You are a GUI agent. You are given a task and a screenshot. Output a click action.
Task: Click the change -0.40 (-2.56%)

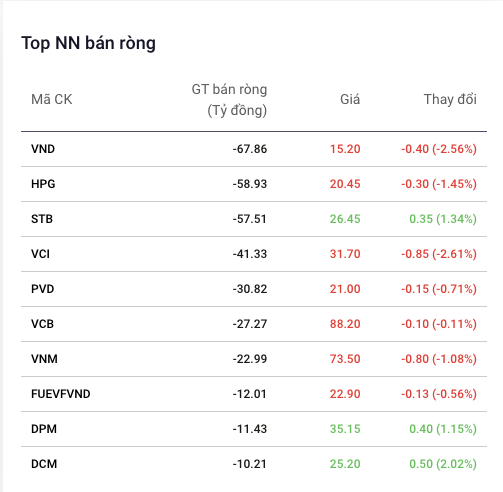439,149
